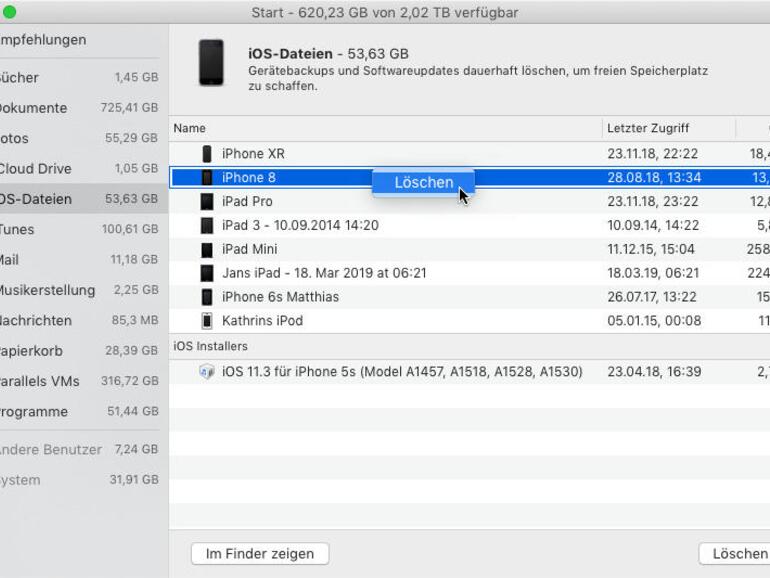Click the iPad 3 device icon
770x578 pixels.
coord(207,225)
